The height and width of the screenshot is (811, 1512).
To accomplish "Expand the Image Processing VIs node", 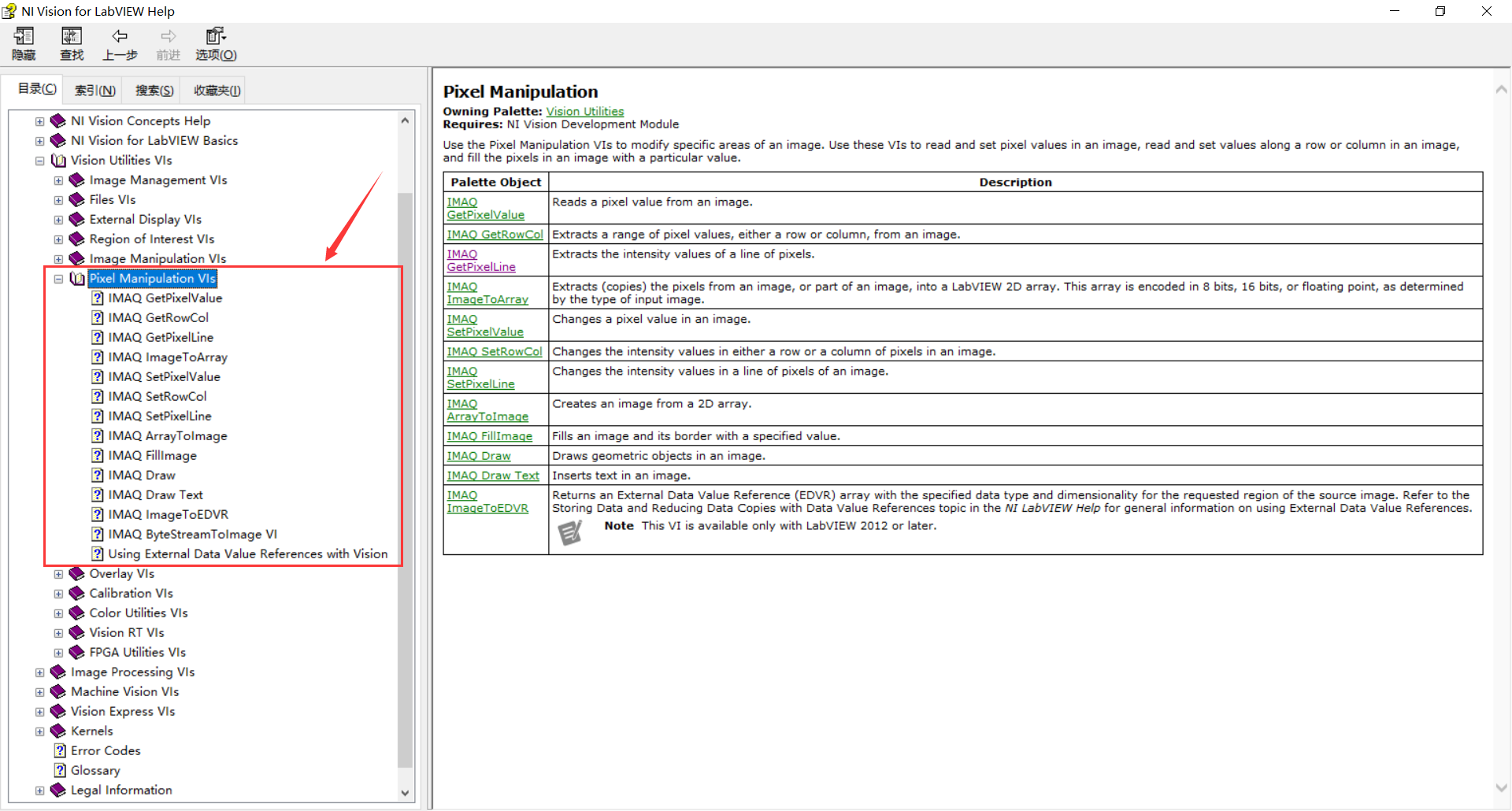I will click(x=39, y=672).
